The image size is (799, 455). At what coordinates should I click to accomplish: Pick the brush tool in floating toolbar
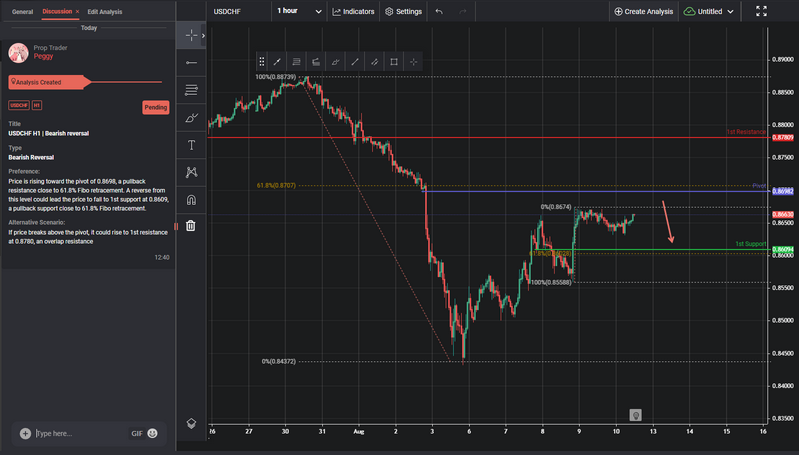335,62
